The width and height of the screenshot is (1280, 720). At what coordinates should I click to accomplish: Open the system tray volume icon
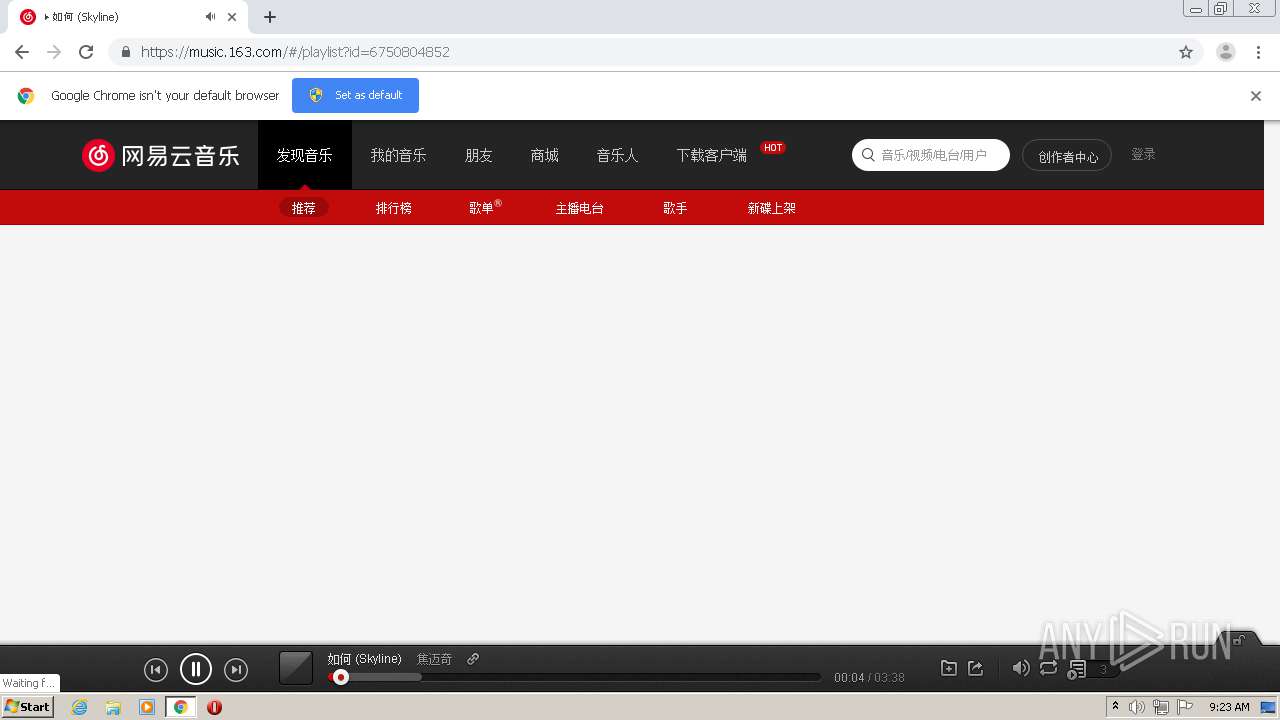(1137, 707)
